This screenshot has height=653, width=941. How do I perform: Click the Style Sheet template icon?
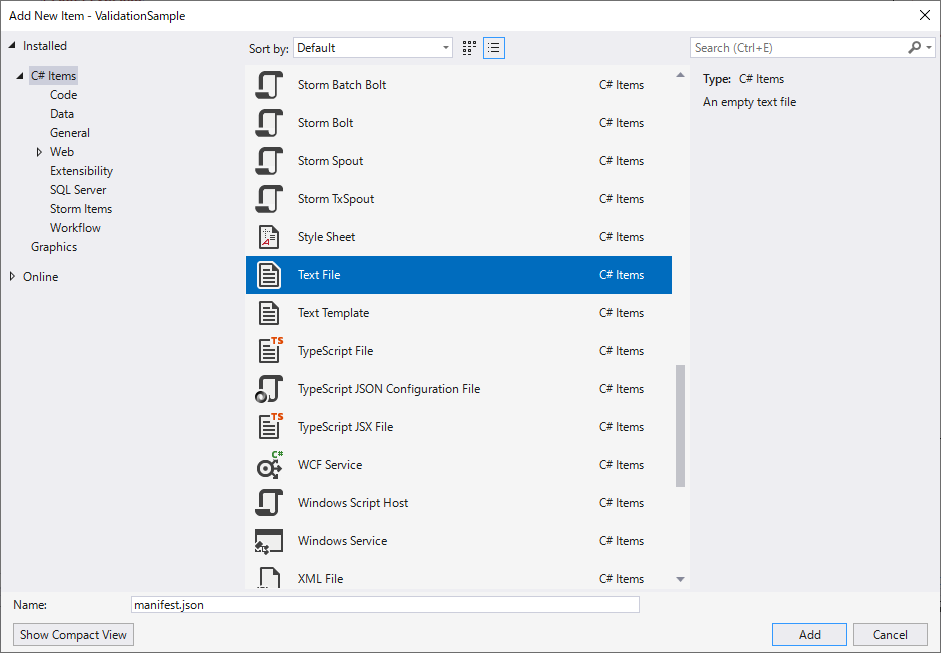[269, 237]
